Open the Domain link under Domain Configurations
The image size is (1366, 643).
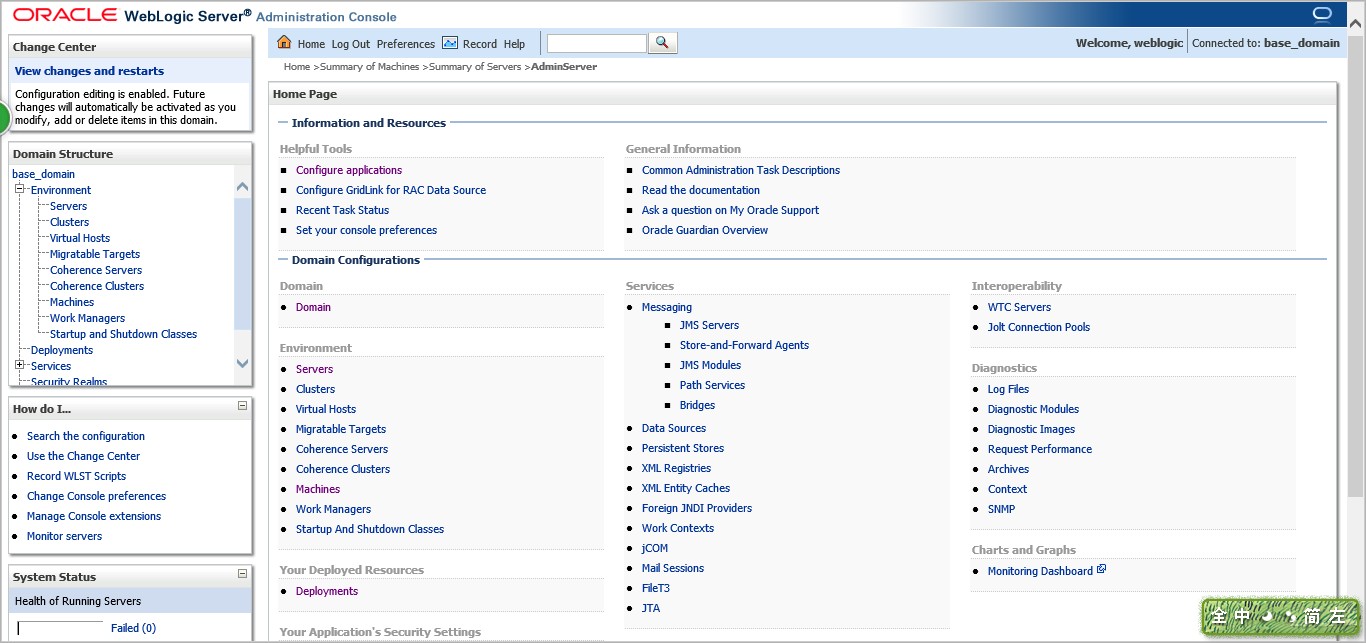[x=313, y=307]
